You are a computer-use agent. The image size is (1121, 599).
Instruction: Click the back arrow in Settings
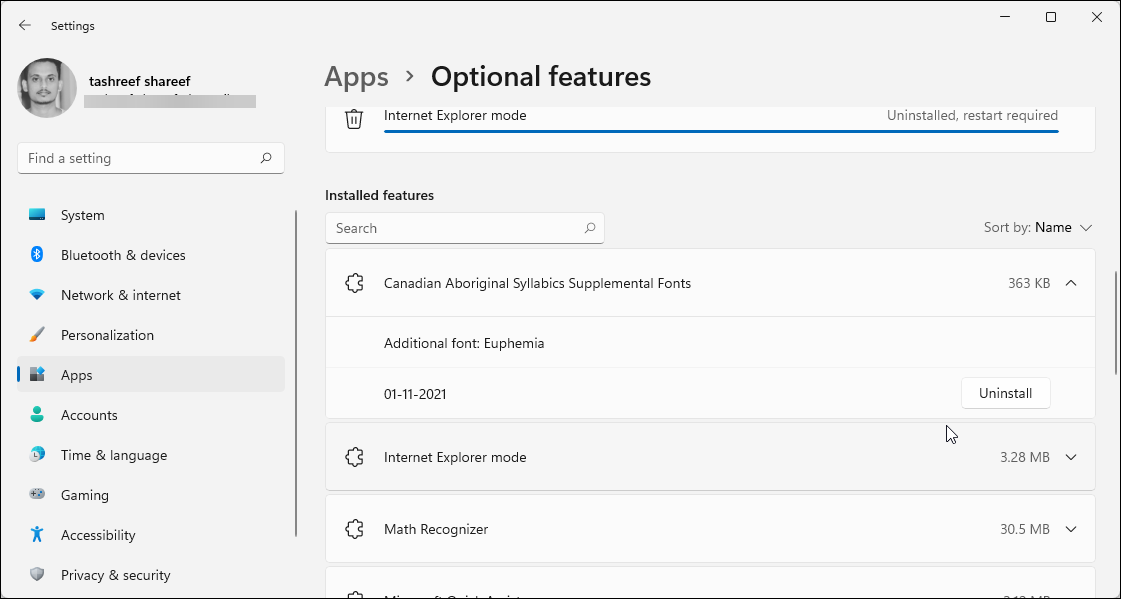point(25,25)
